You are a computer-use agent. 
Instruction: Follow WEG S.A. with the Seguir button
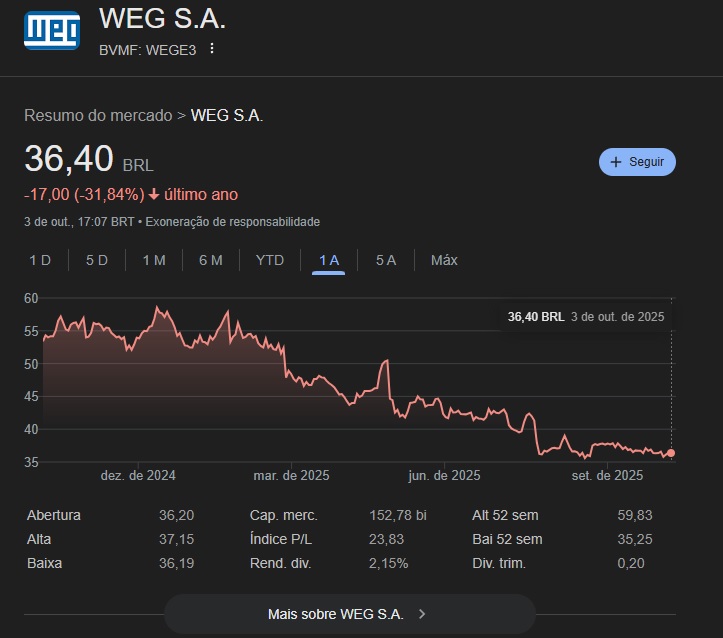click(637, 162)
